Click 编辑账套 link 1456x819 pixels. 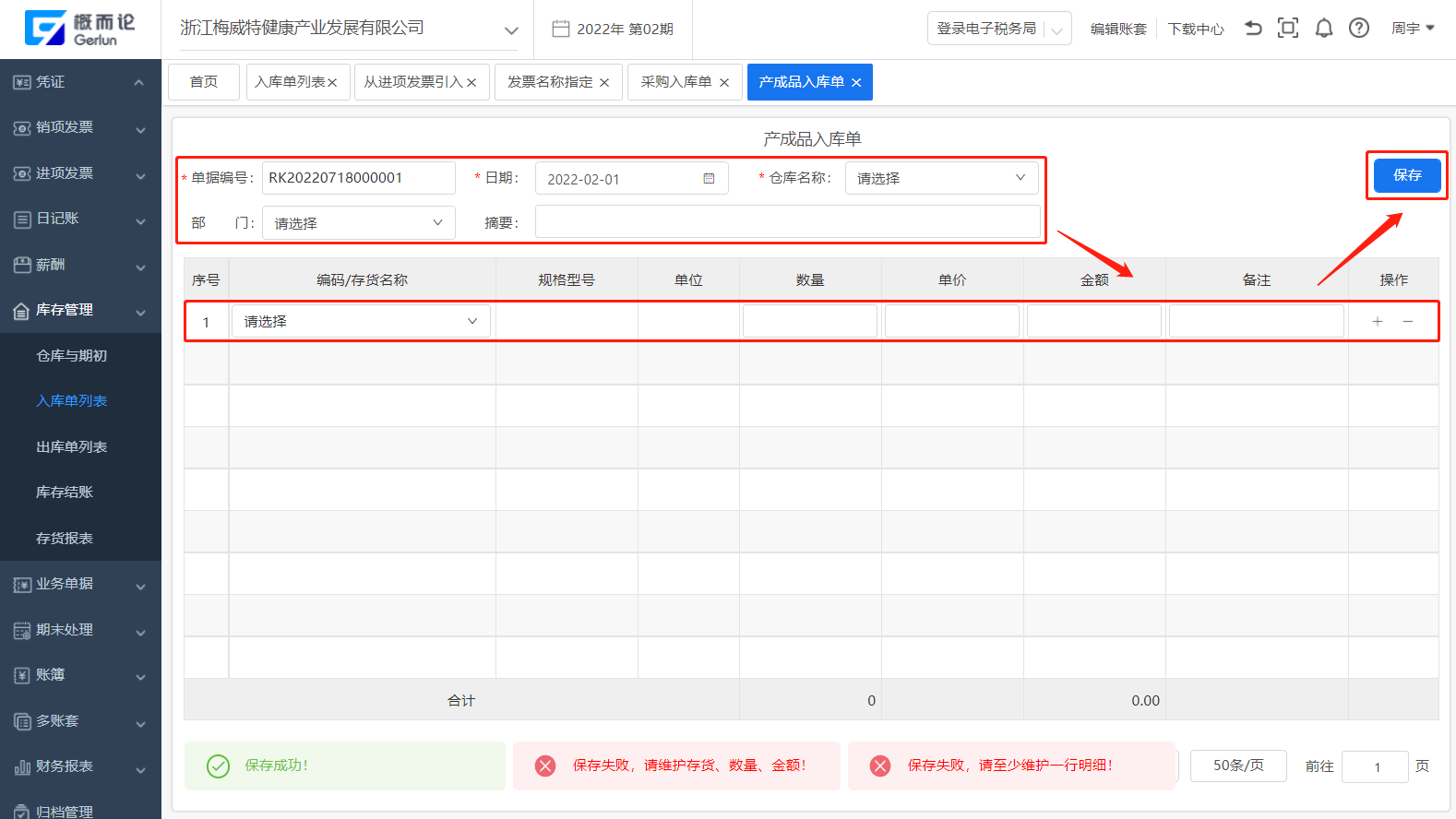pos(1118,30)
